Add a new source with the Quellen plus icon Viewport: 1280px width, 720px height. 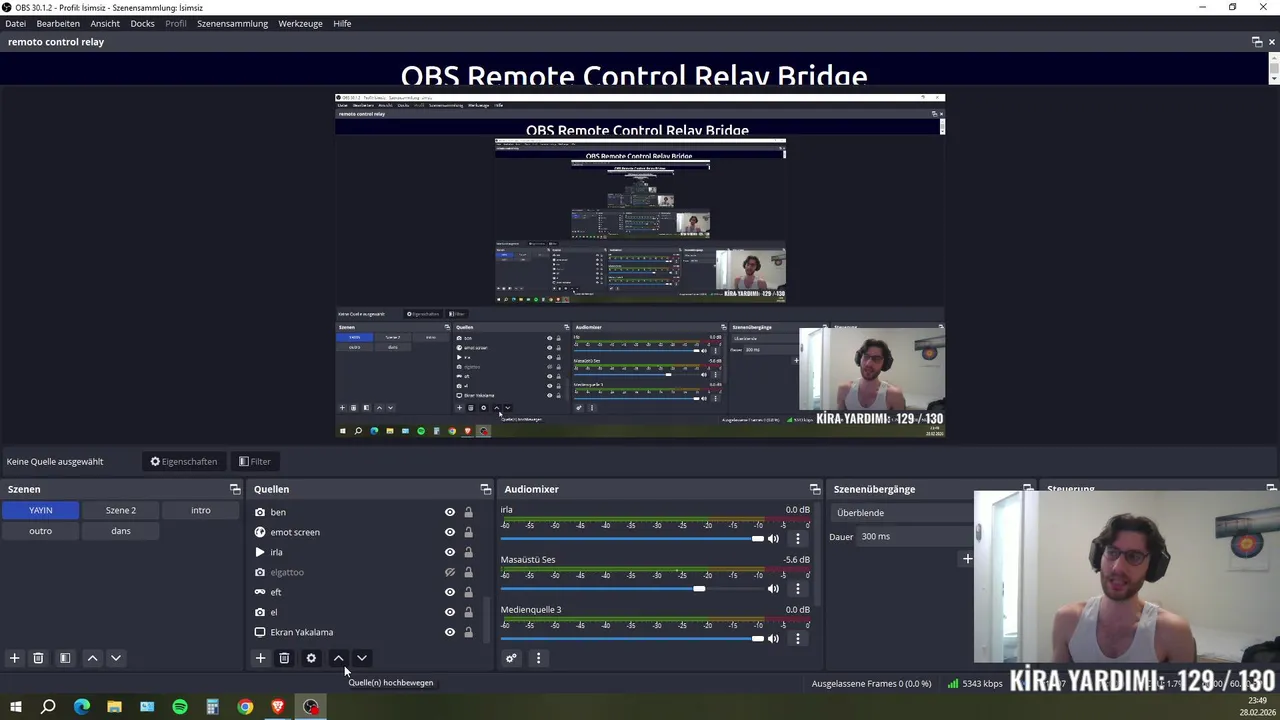click(260, 658)
